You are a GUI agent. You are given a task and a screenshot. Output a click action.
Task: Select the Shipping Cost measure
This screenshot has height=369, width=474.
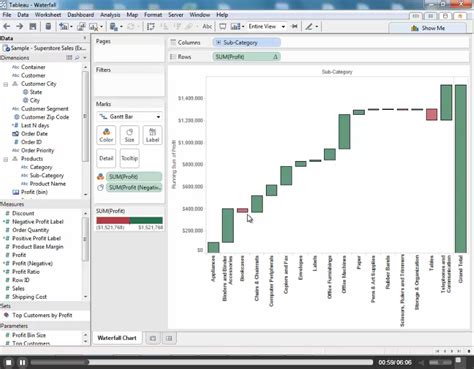click(x=29, y=297)
